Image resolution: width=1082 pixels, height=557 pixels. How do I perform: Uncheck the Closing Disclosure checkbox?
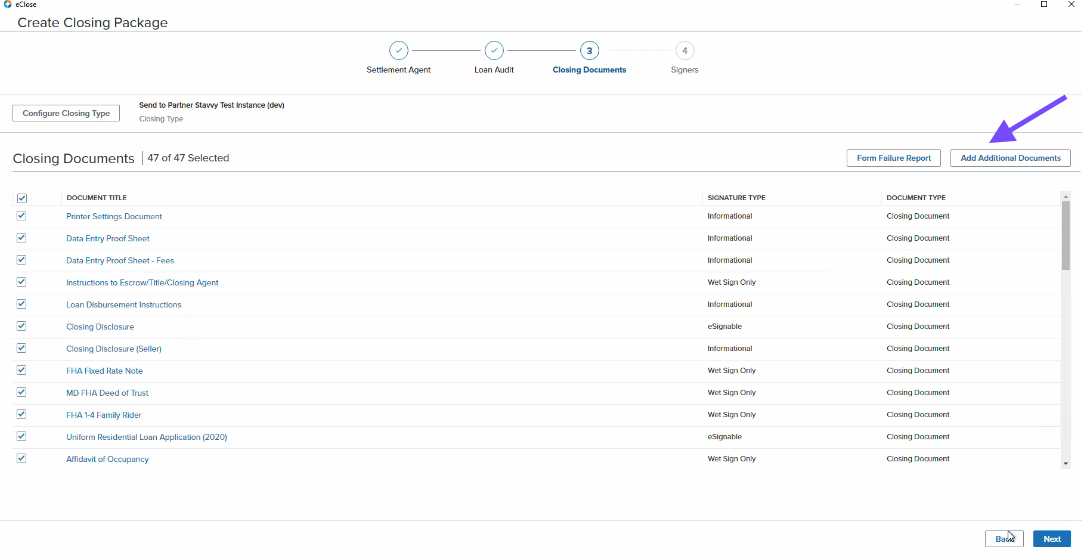pos(21,326)
